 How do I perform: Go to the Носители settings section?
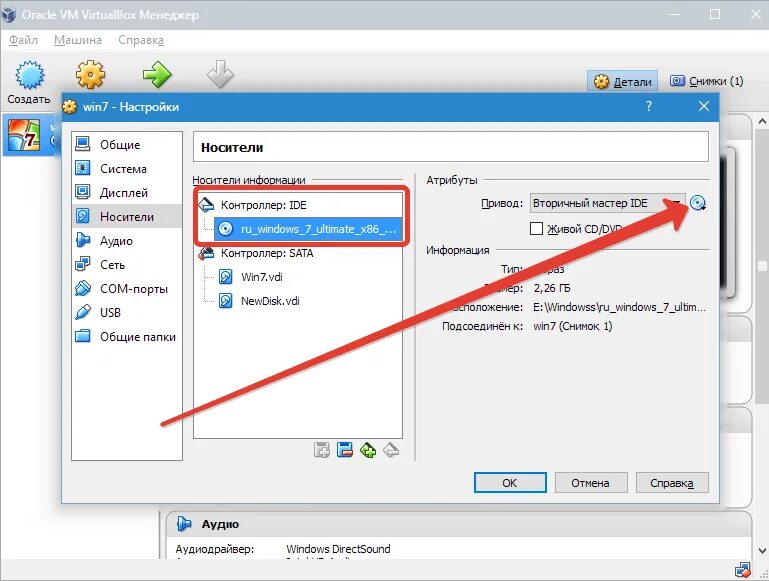click(x=127, y=217)
